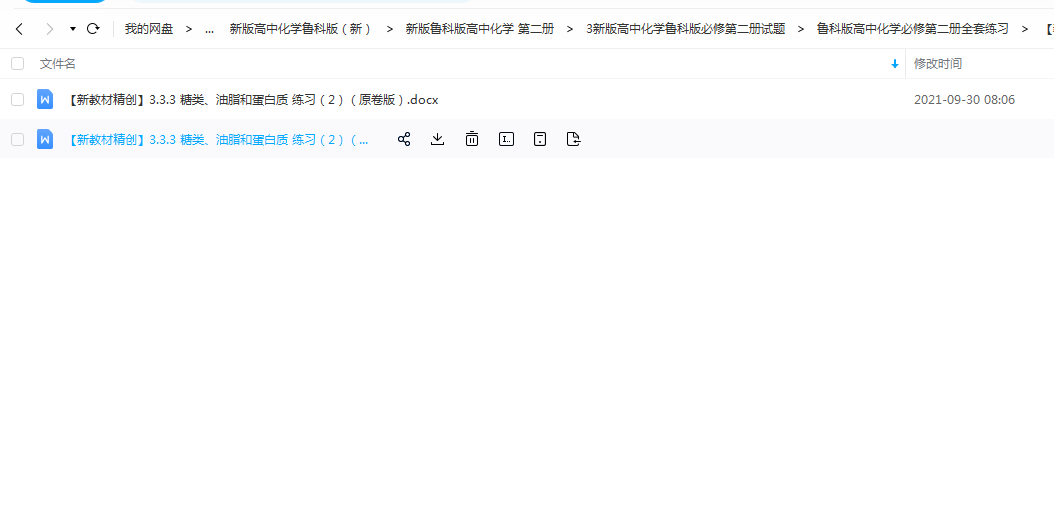The image size is (1054, 514).
Task: Navigate to 新版鲁科版高中化学 第二册 folder
Action: [480, 29]
